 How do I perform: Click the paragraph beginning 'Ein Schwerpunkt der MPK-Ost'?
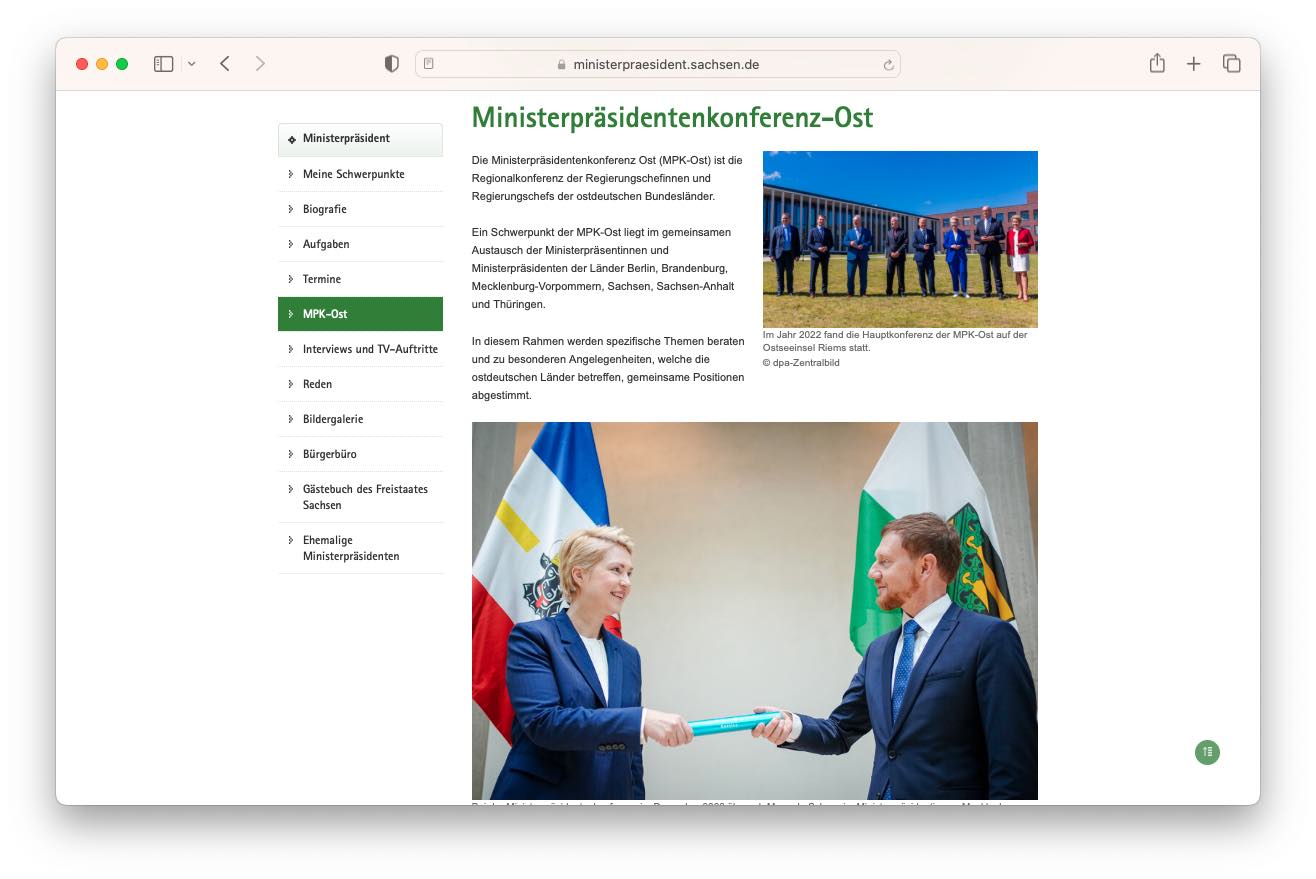604,268
